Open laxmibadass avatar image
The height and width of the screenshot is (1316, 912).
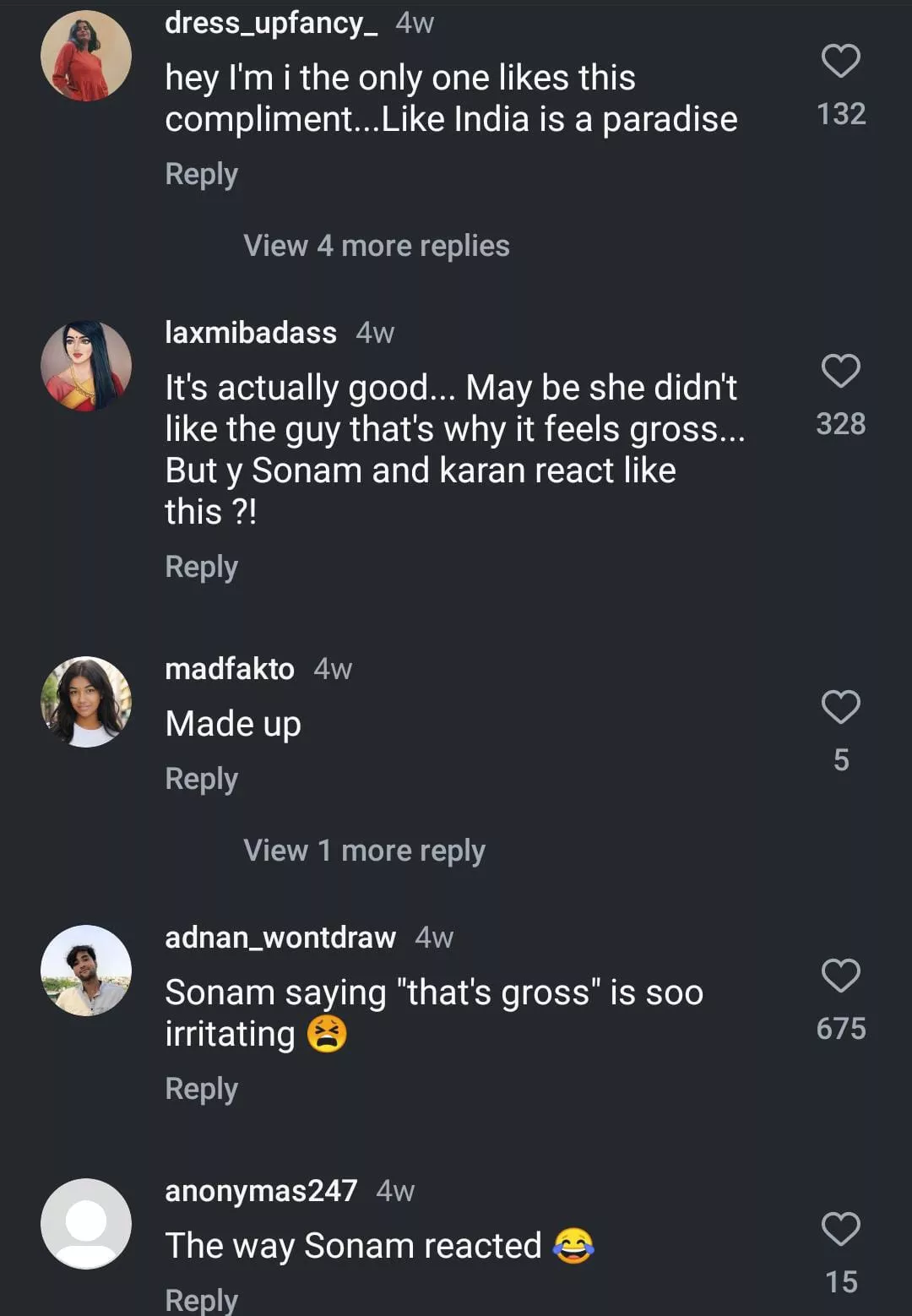[x=86, y=366]
